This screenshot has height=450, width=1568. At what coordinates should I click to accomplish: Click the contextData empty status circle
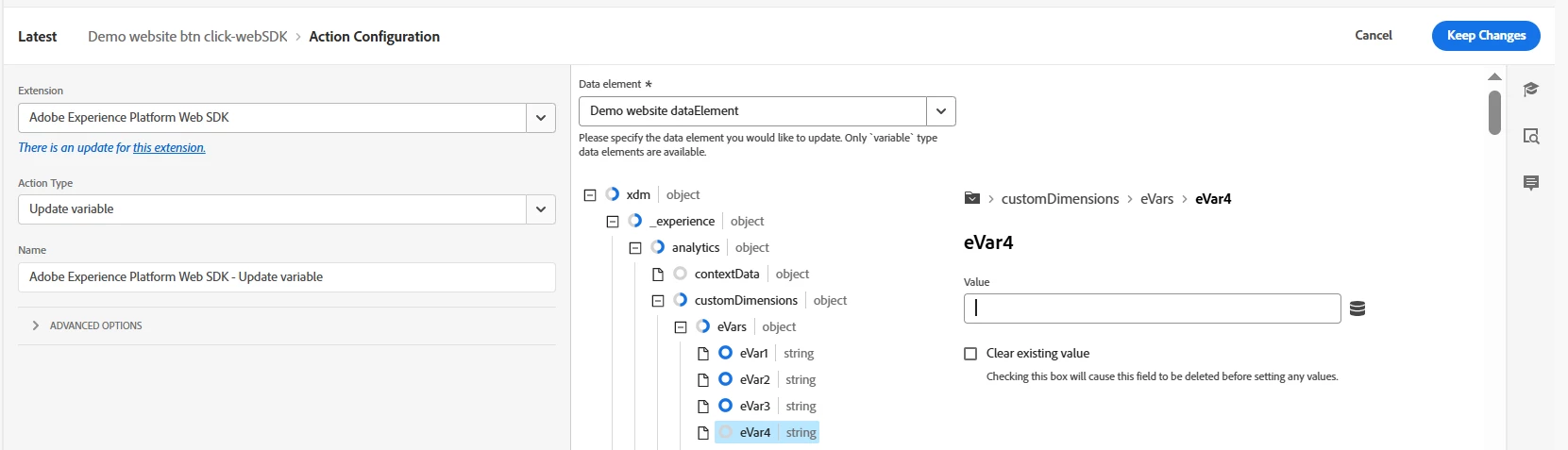point(681,273)
